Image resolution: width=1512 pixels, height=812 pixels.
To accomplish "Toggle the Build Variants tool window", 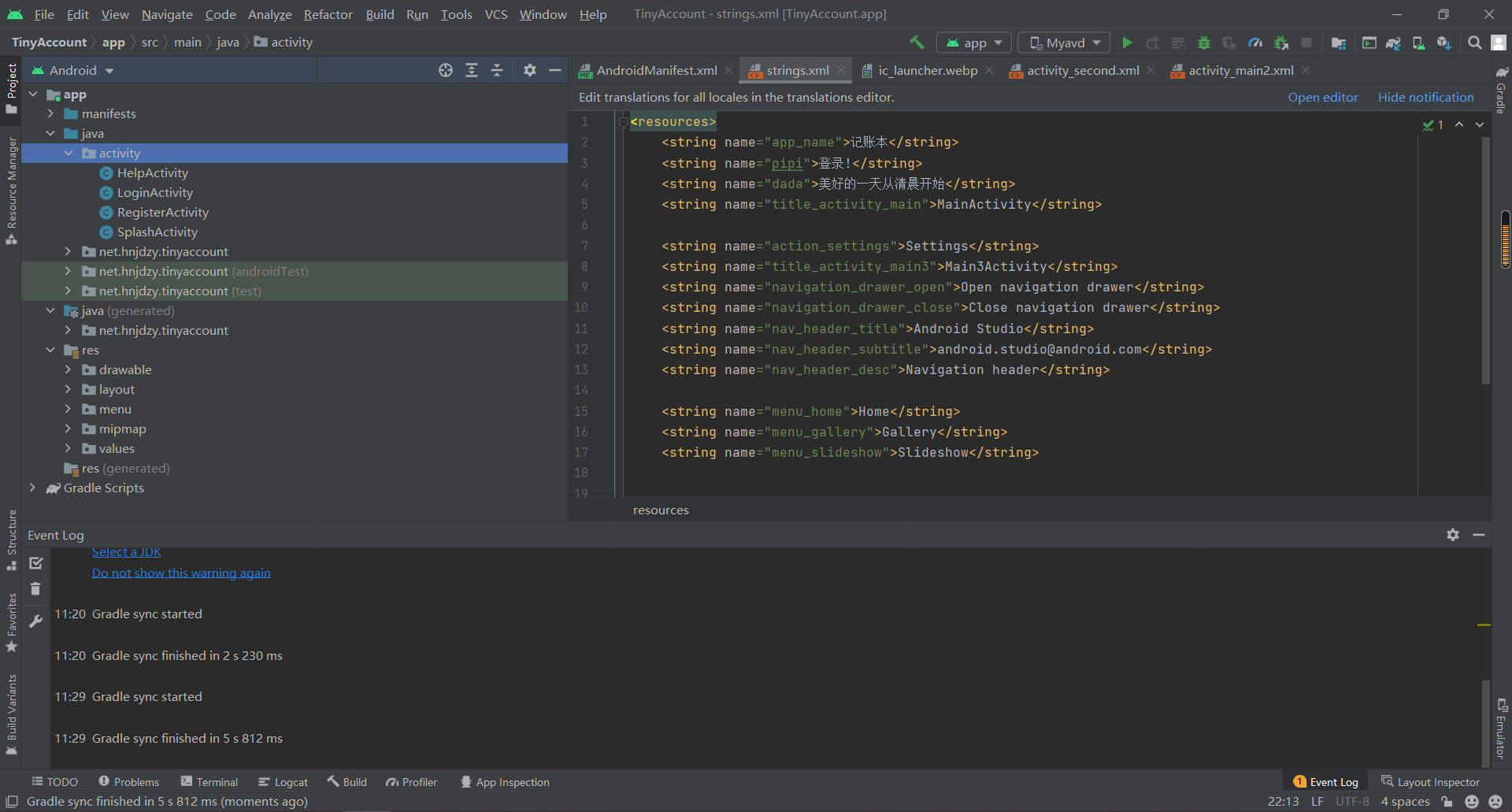I will 11,715.
